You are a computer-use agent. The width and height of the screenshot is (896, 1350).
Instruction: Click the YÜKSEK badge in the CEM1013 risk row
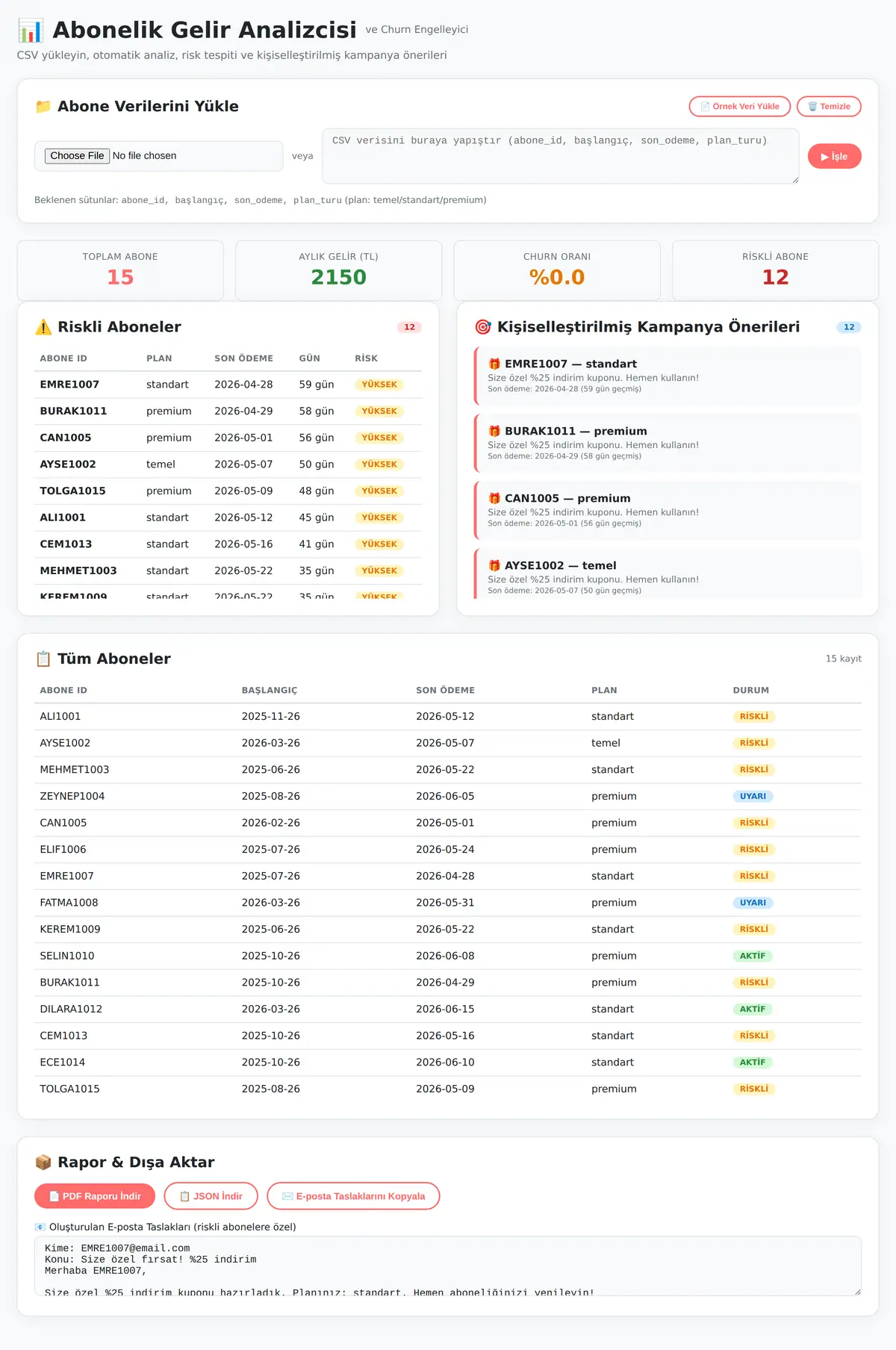click(x=379, y=544)
